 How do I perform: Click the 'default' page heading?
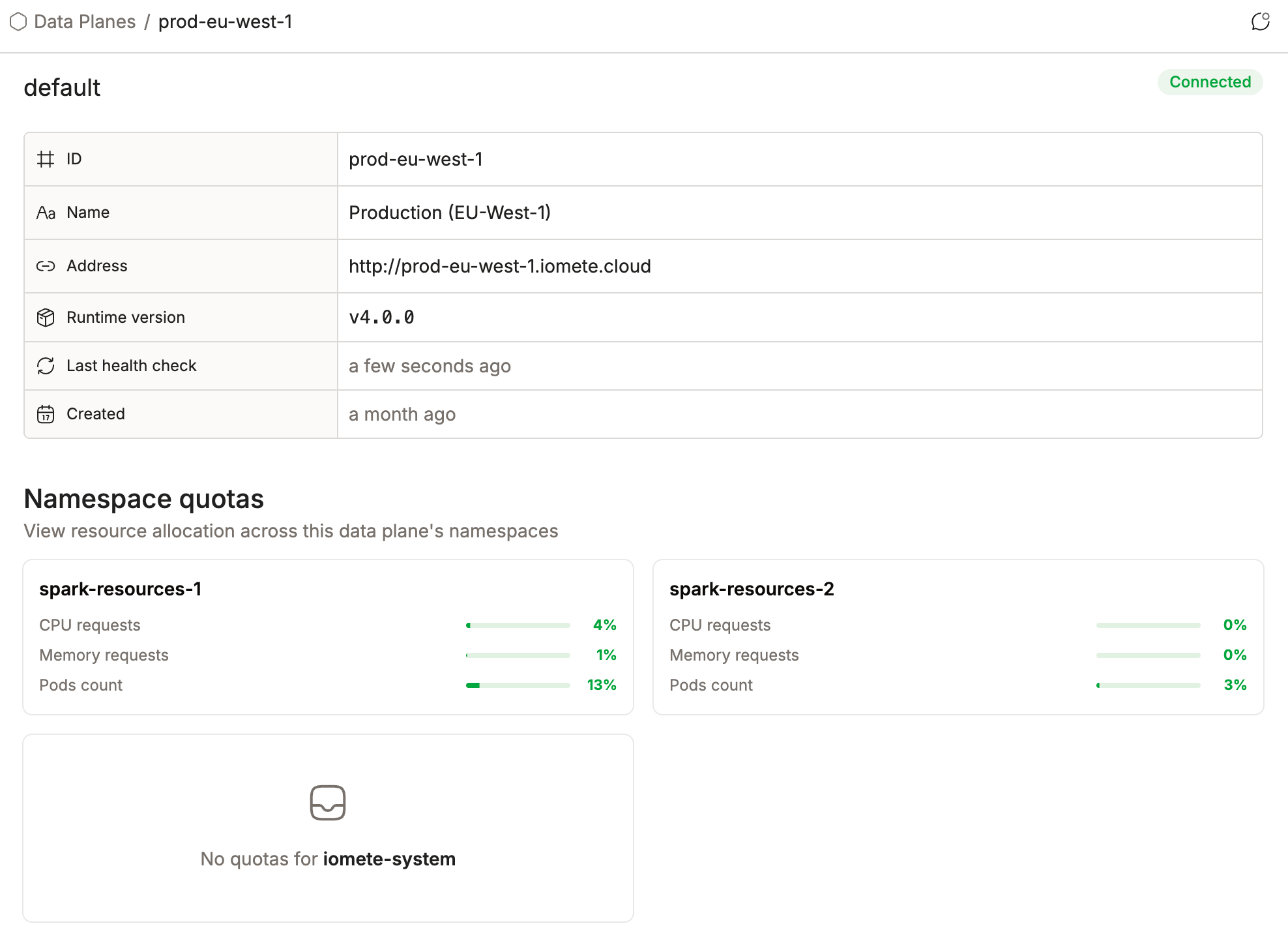(62, 87)
